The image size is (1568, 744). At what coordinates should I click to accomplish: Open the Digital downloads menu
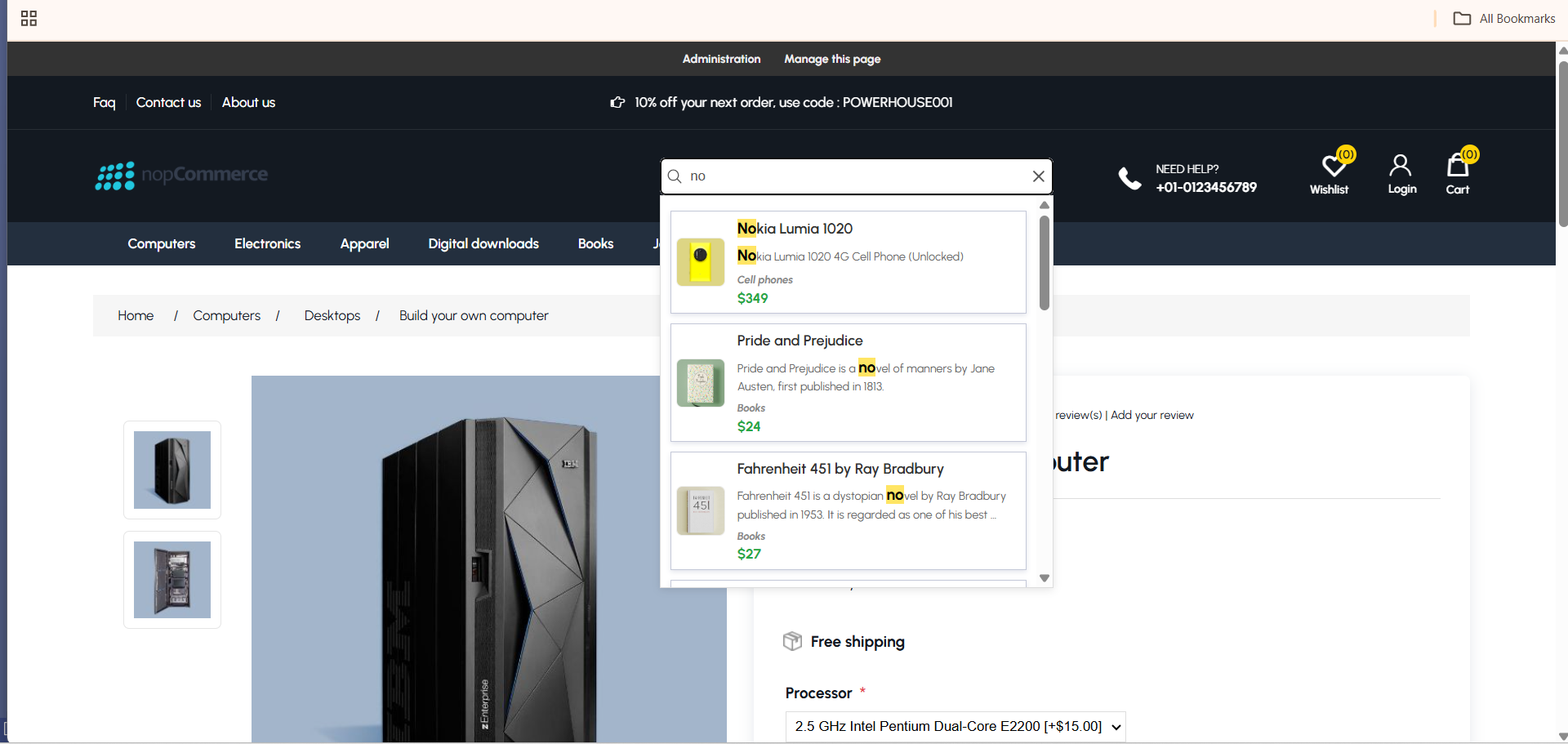[x=483, y=243]
